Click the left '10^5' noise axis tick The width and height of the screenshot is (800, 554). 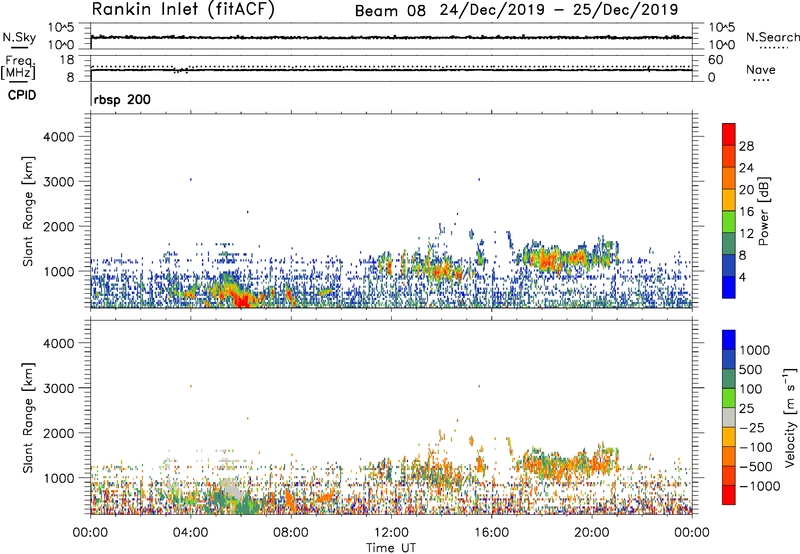(61, 28)
